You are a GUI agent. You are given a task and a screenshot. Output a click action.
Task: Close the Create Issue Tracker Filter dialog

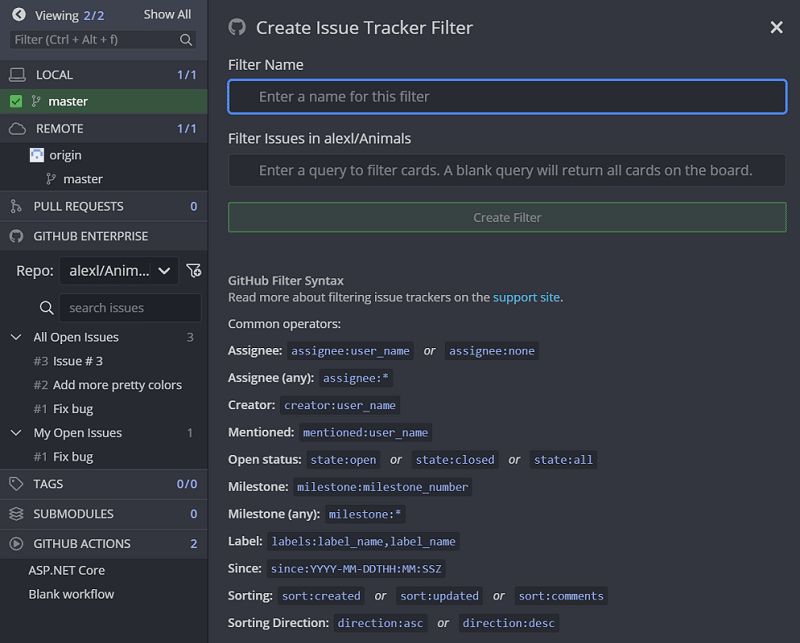tap(776, 28)
